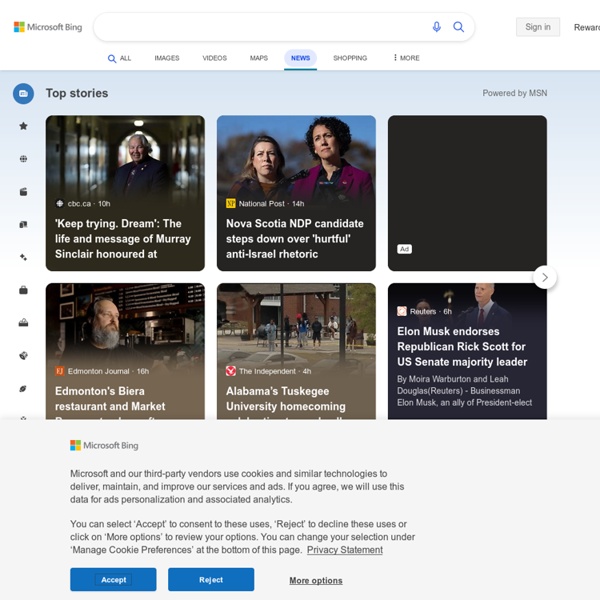
Task: Open the Nova Scotia NDP candidate story
Action: tap(296, 193)
